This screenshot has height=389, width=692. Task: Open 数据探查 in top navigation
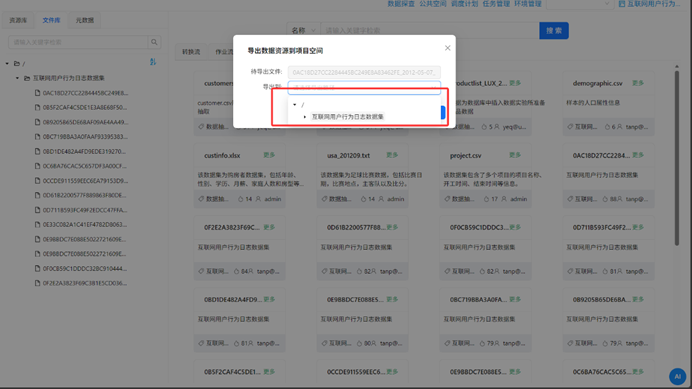401,4
